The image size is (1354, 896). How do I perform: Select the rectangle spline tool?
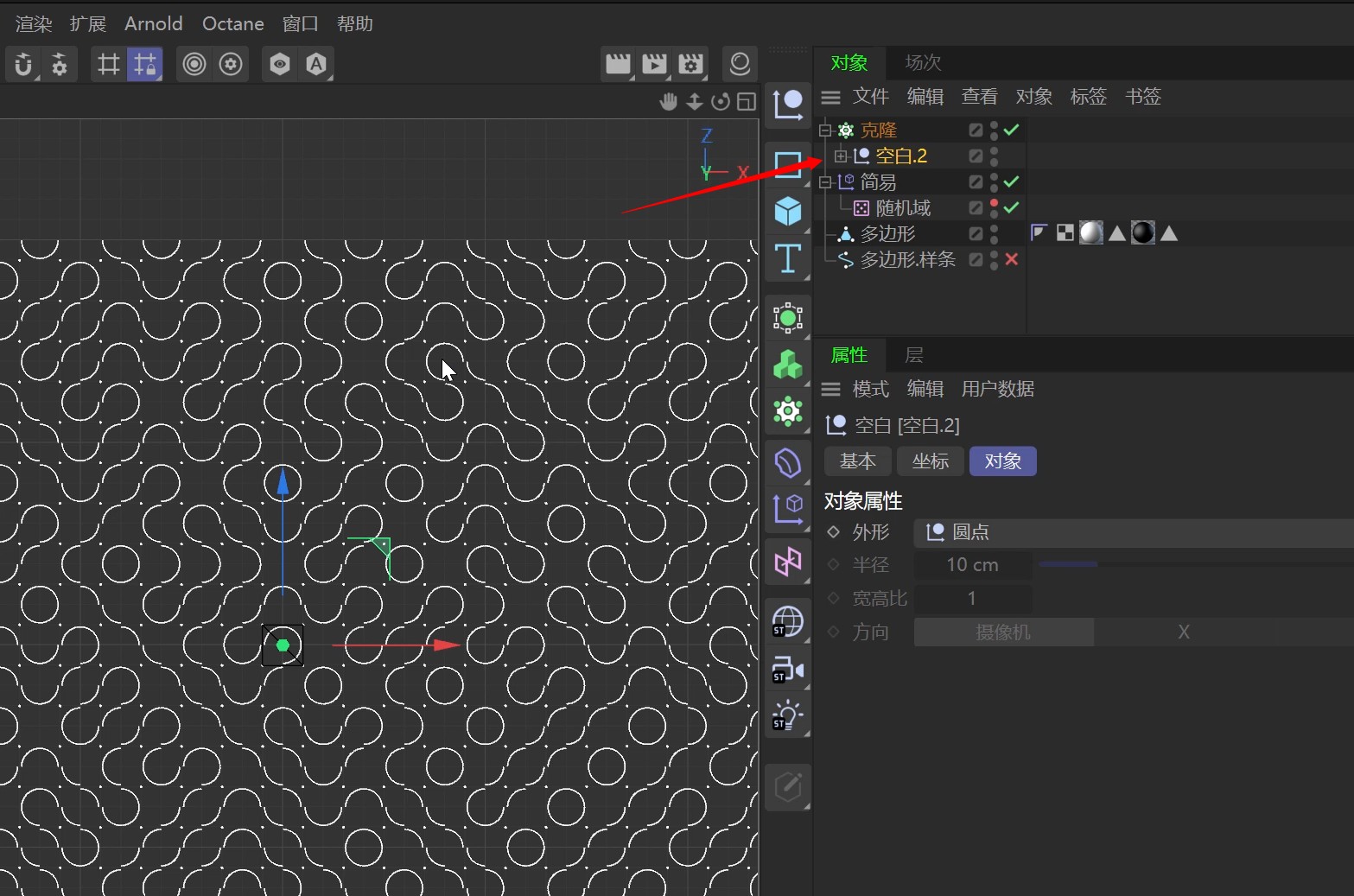tap(788, 163)
